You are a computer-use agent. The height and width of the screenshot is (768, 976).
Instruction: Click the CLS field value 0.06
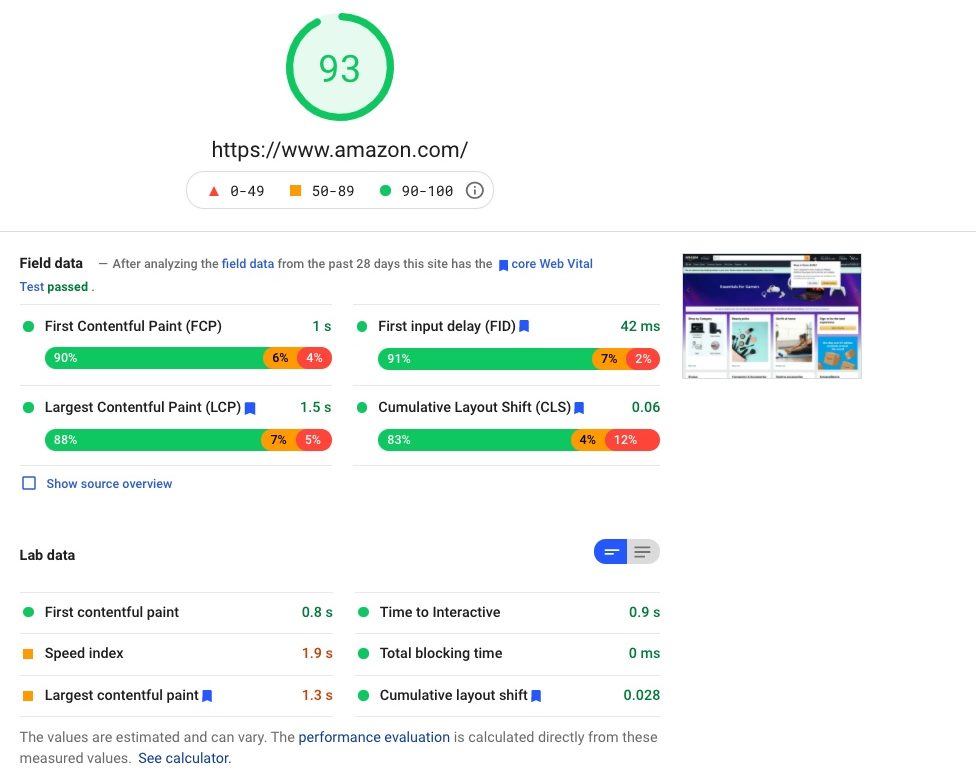(645, 407)
